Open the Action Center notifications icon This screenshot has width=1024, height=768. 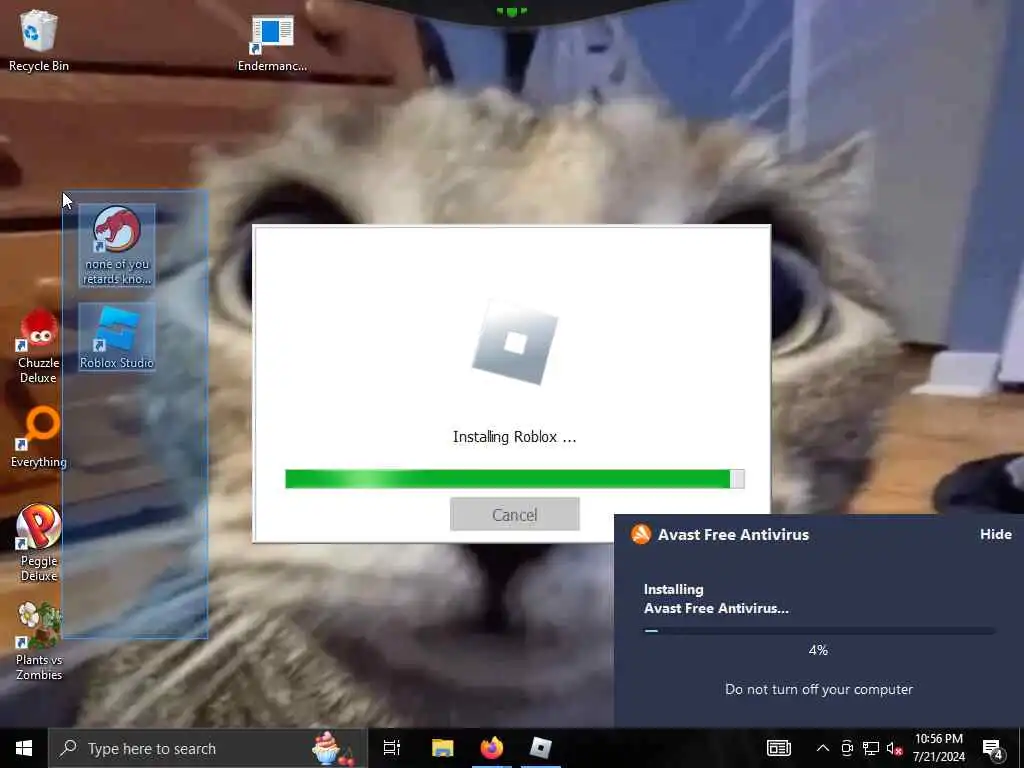point(993,749)
